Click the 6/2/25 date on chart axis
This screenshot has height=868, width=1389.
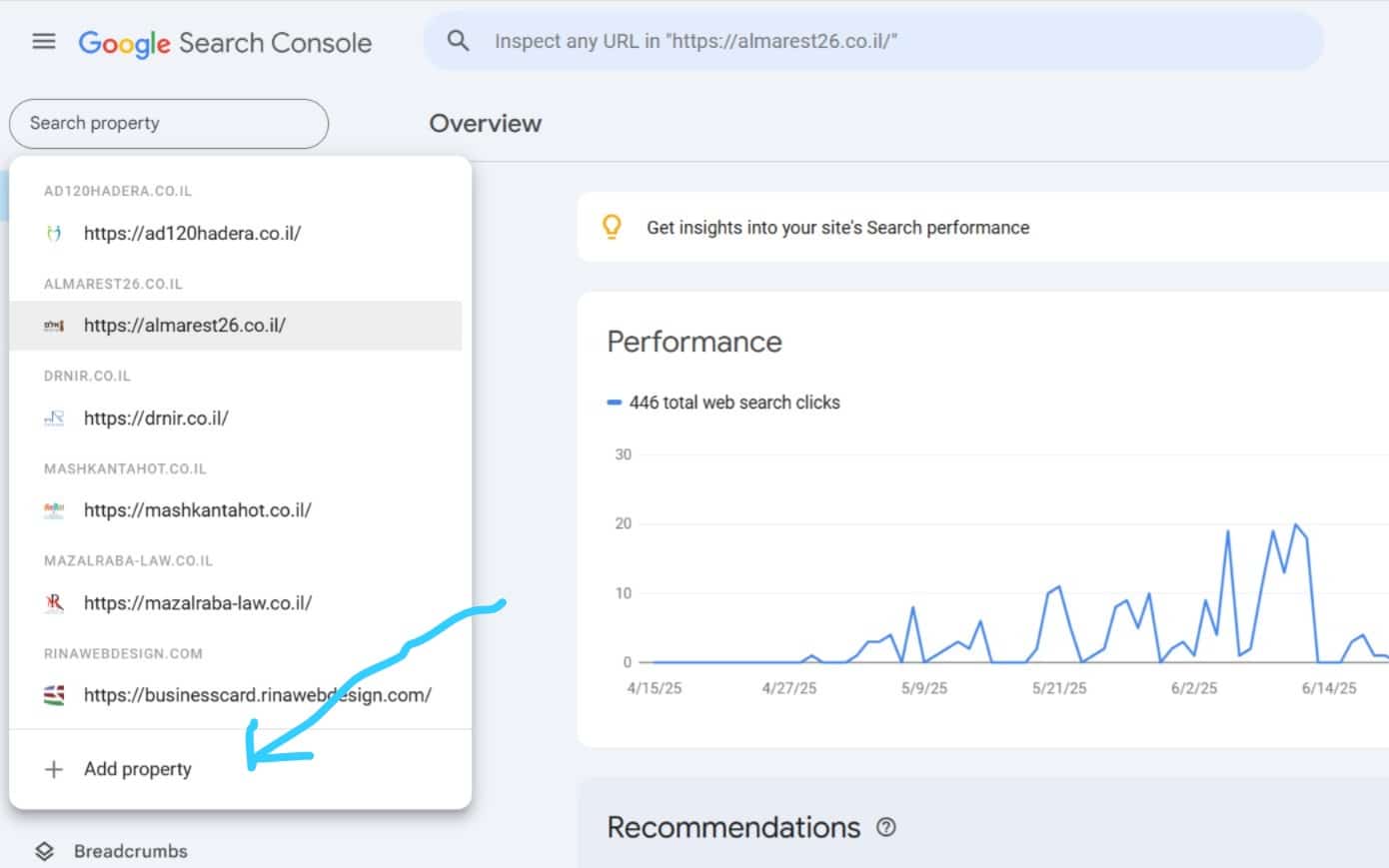(1194, 688)
